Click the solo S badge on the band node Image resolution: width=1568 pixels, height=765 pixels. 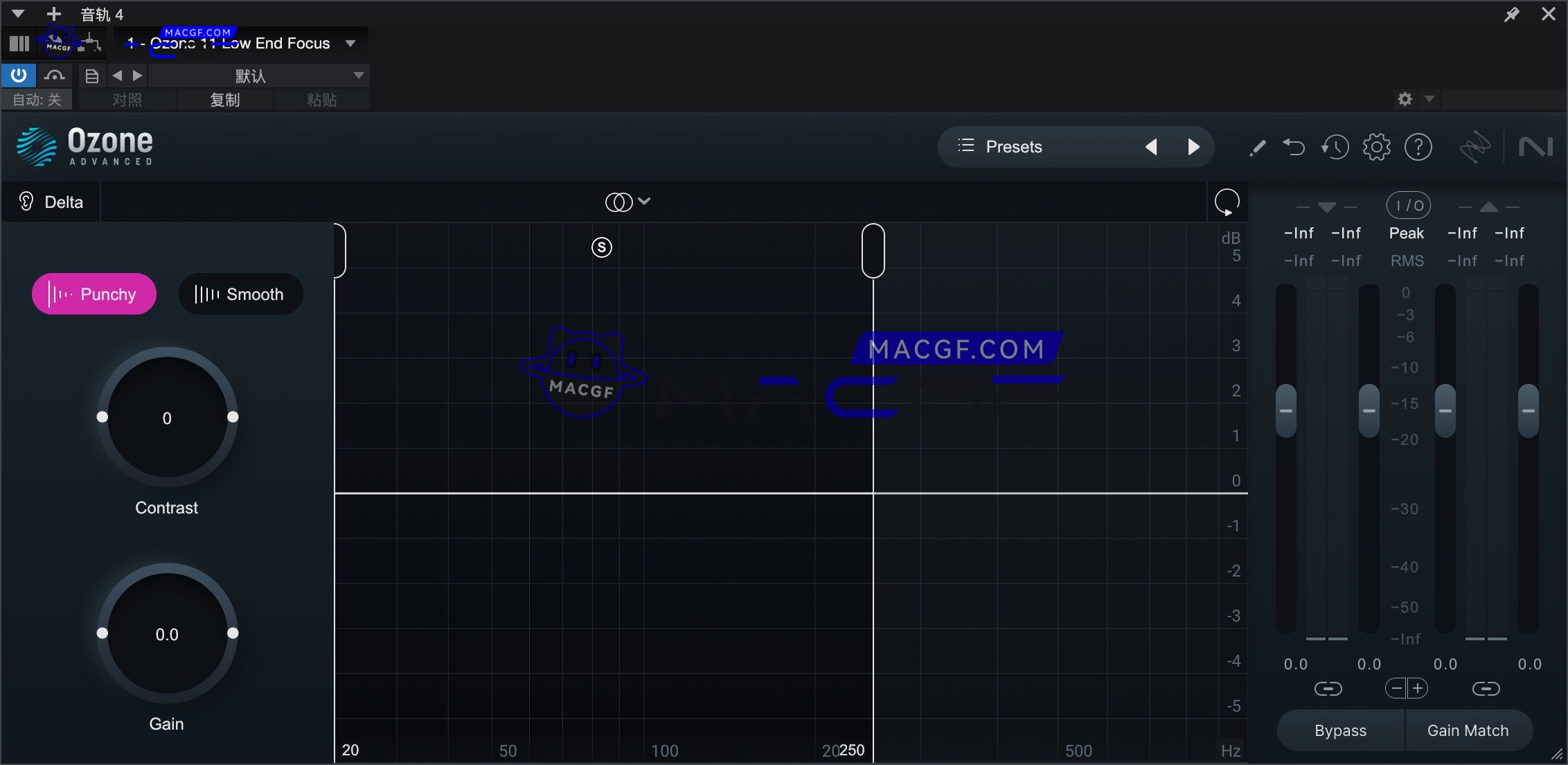pos(601,247)
